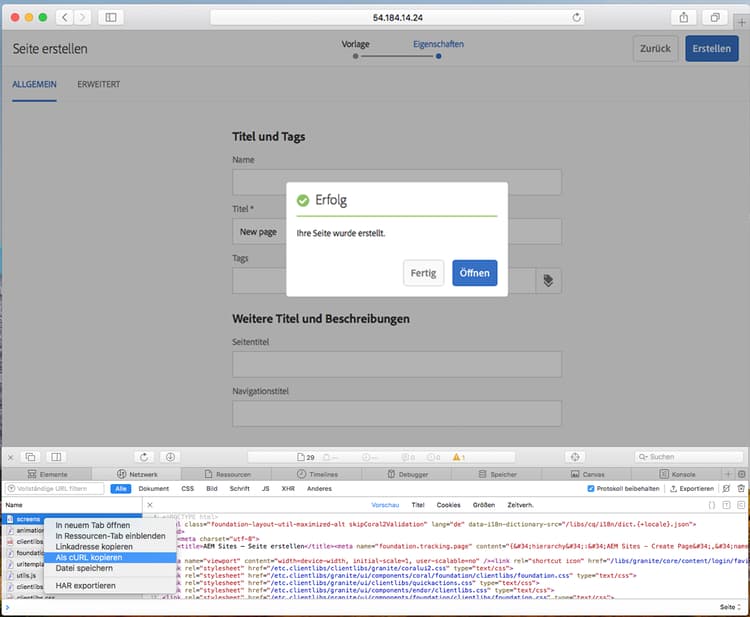Viewport: 750px width, 617px height.
Task: Open the Canvas inspector tab
Action: click(x=587, y=474)
